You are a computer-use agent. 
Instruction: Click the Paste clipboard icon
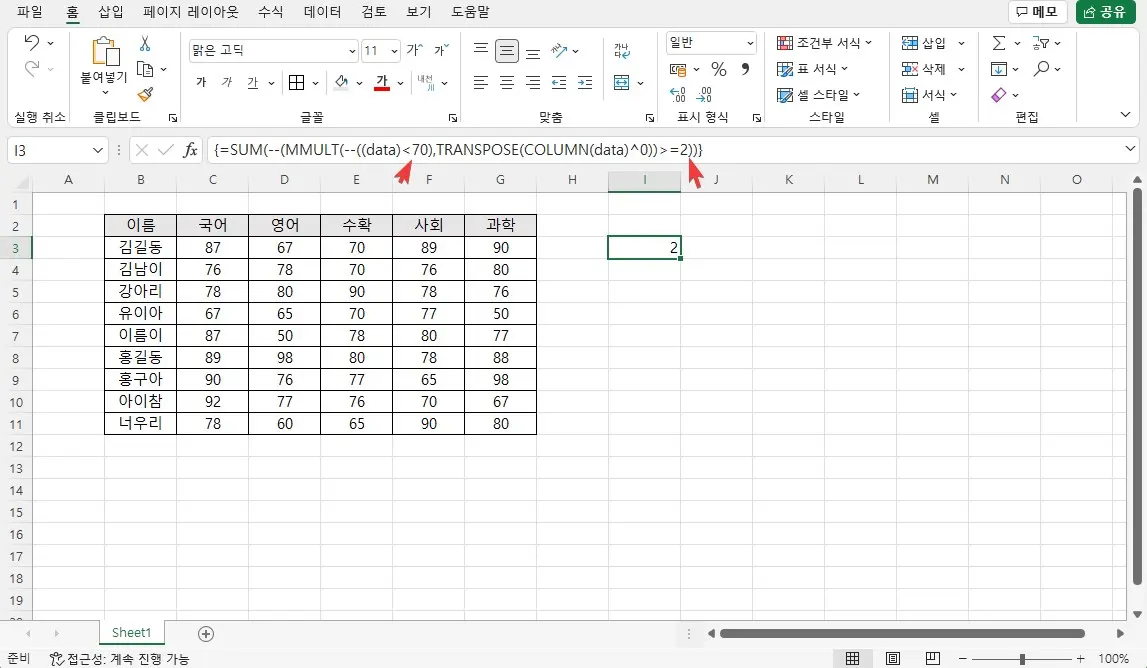(105, 53)
